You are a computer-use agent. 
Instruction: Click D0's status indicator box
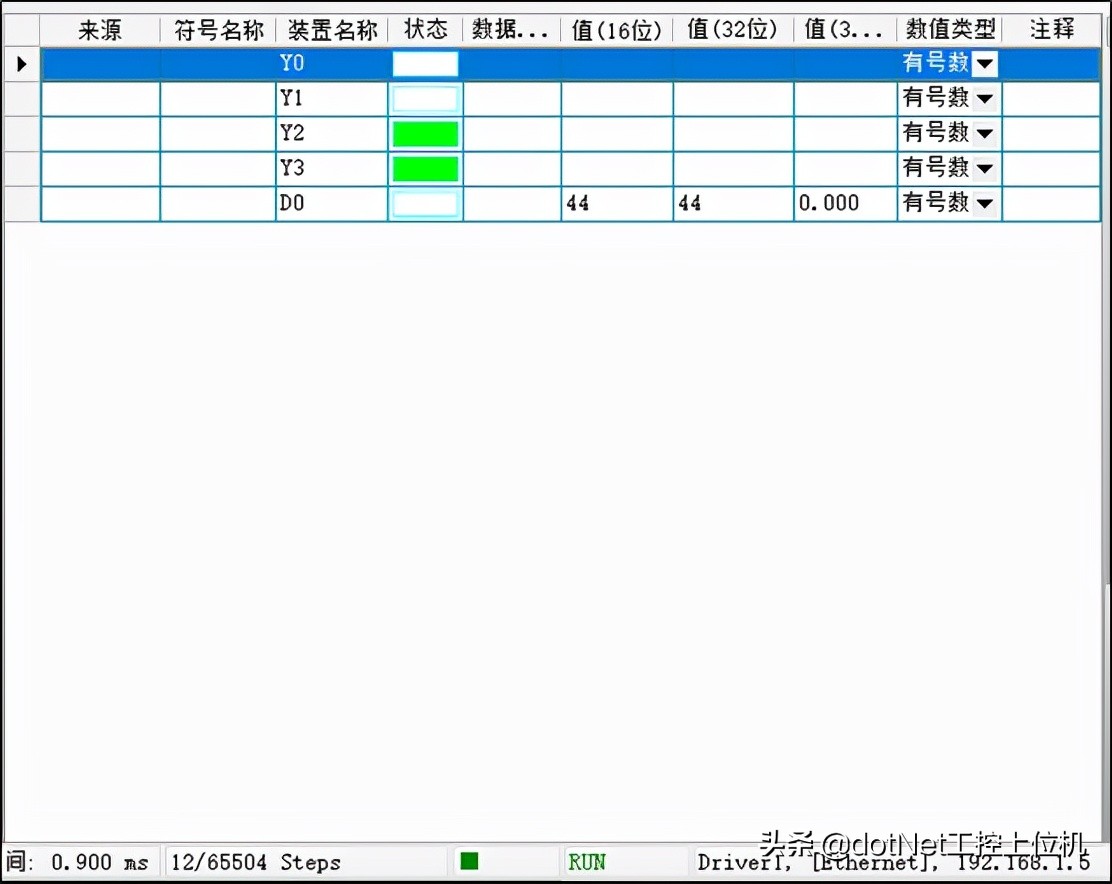(425, 203)
